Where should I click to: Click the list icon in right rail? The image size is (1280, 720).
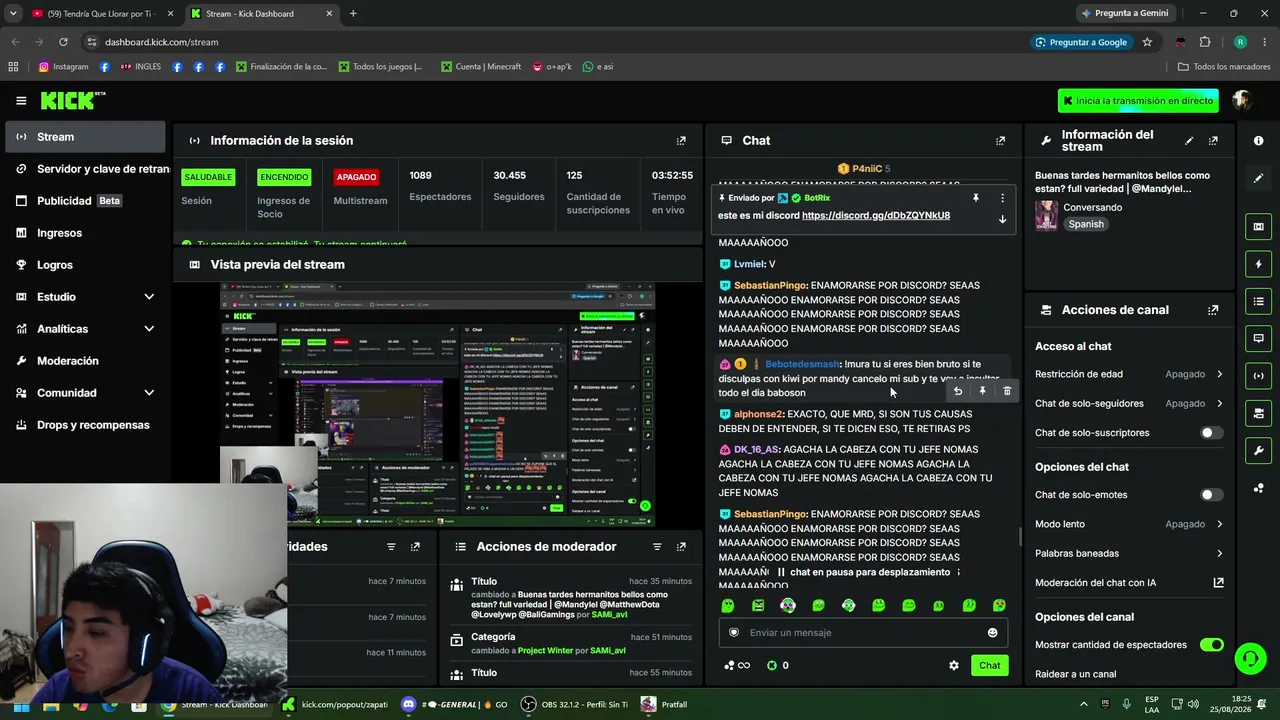pos(1258,301)
